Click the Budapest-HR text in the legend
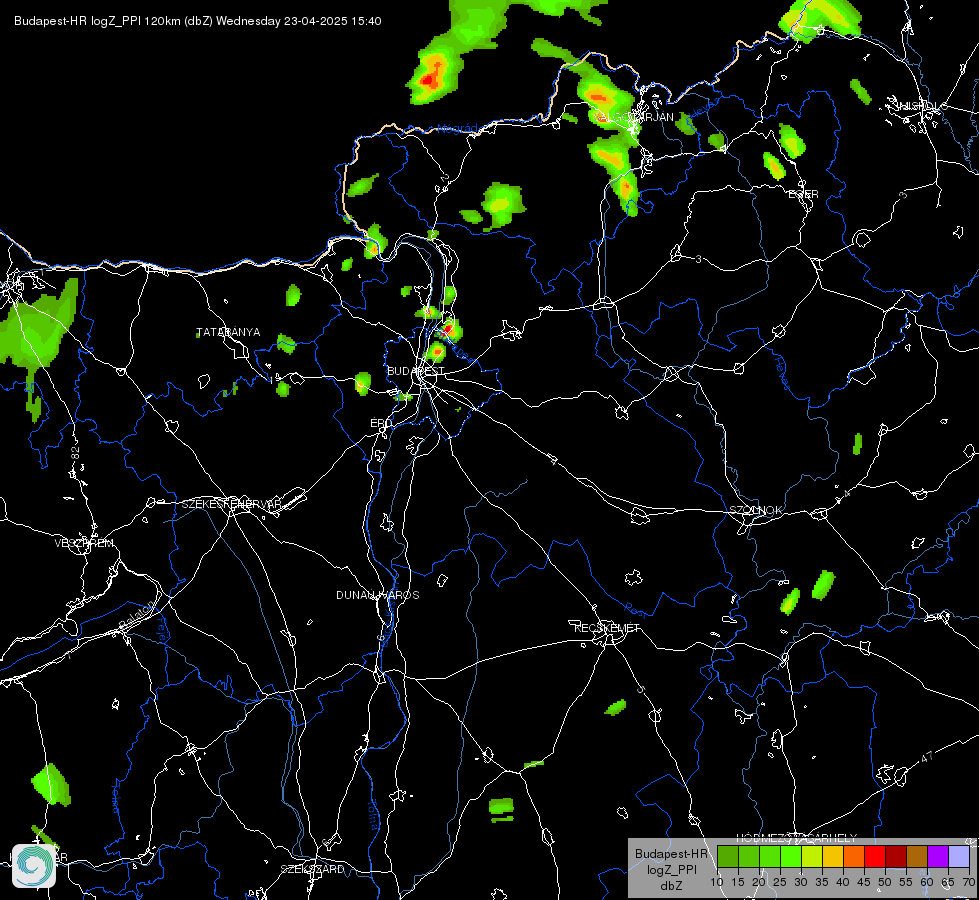This screenshot has height=900, width=979. (x=671, y=854)
